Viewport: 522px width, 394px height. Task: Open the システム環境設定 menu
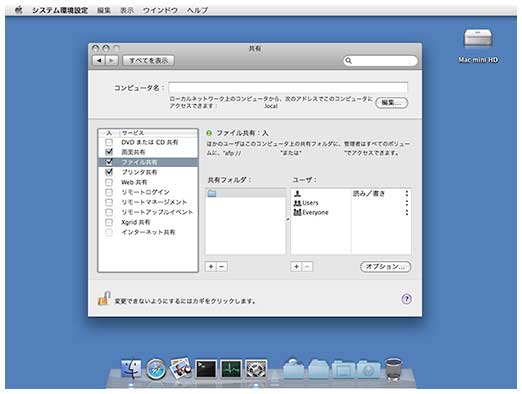(x=60, y=10)
